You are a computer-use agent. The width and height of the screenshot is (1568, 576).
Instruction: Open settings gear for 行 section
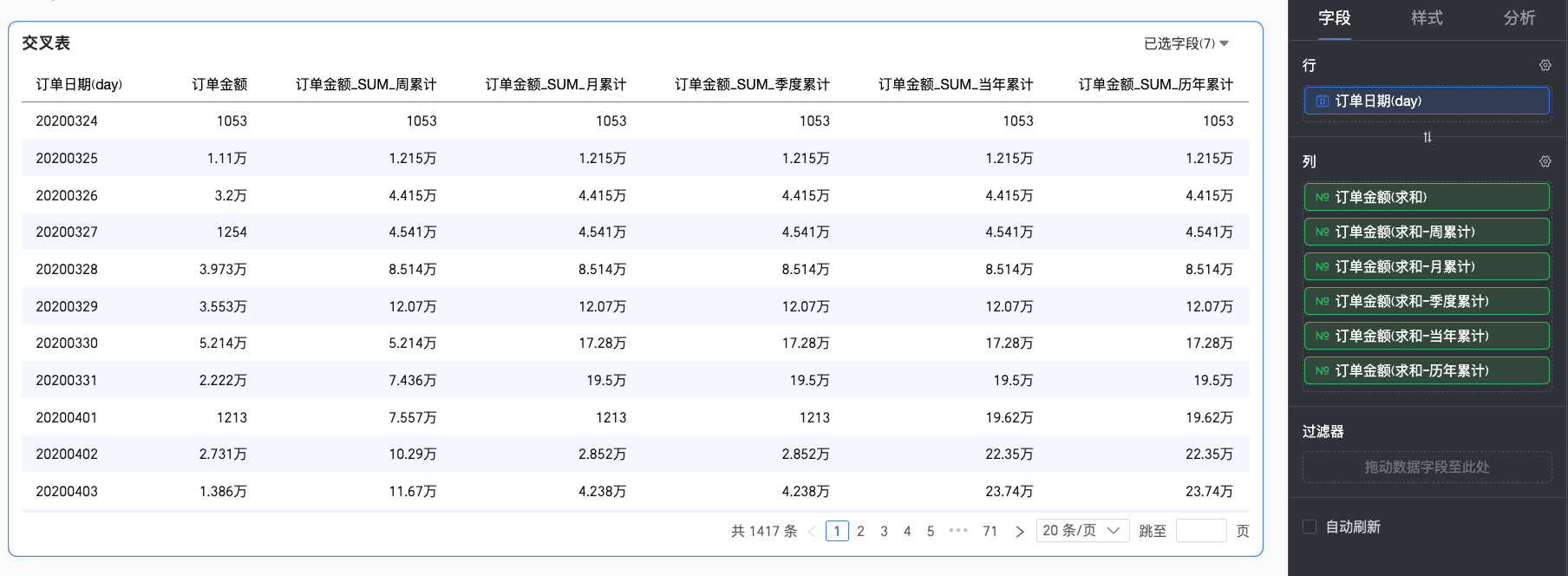[x=1545, y=66]
